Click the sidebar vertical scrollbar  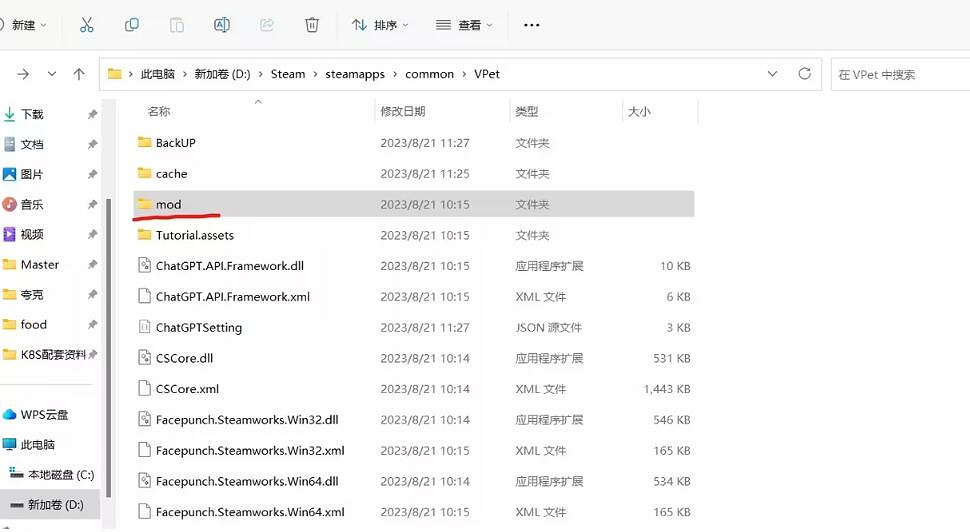coord(109,348)
